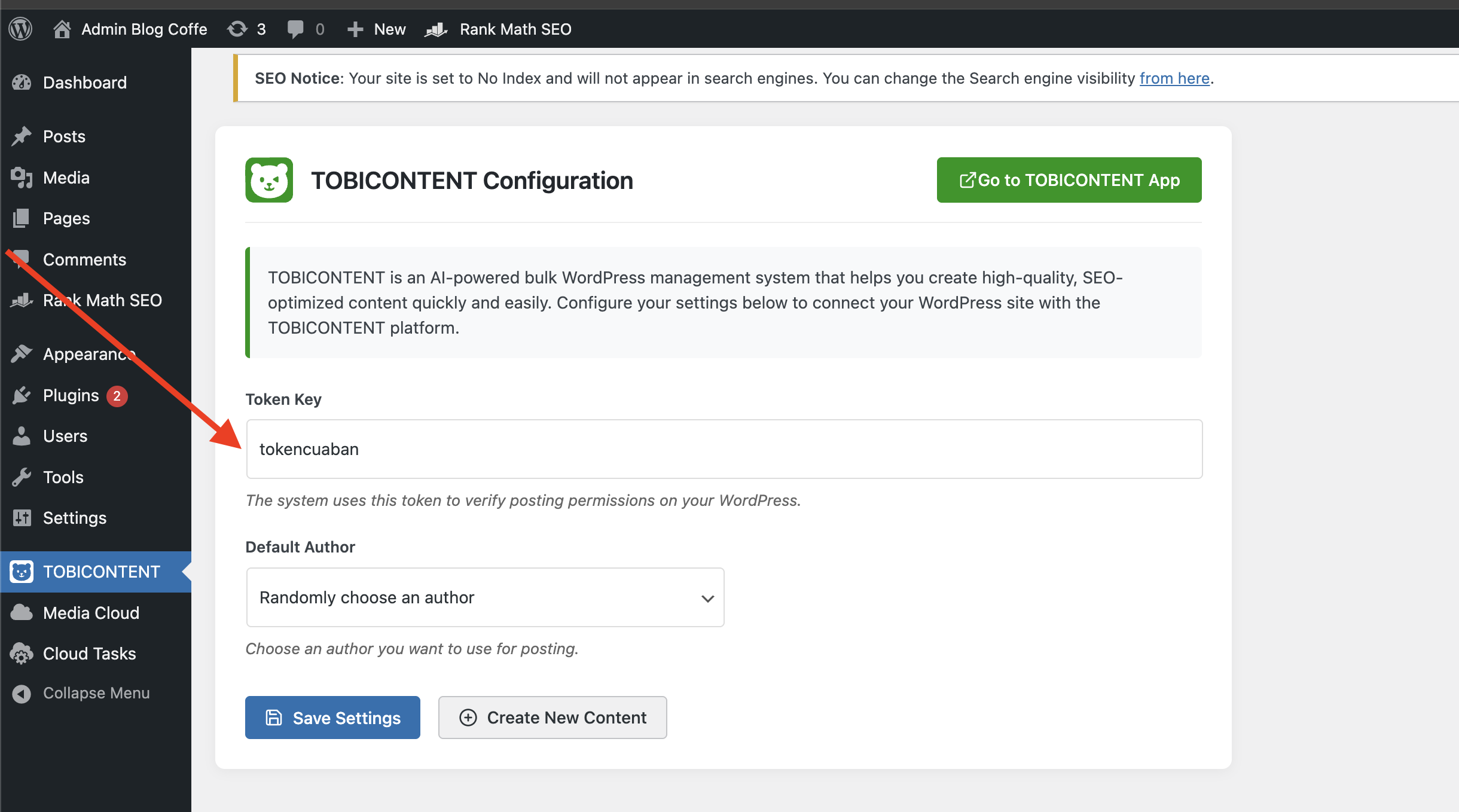Click the Appearance brush icon

tap(22, 354)
